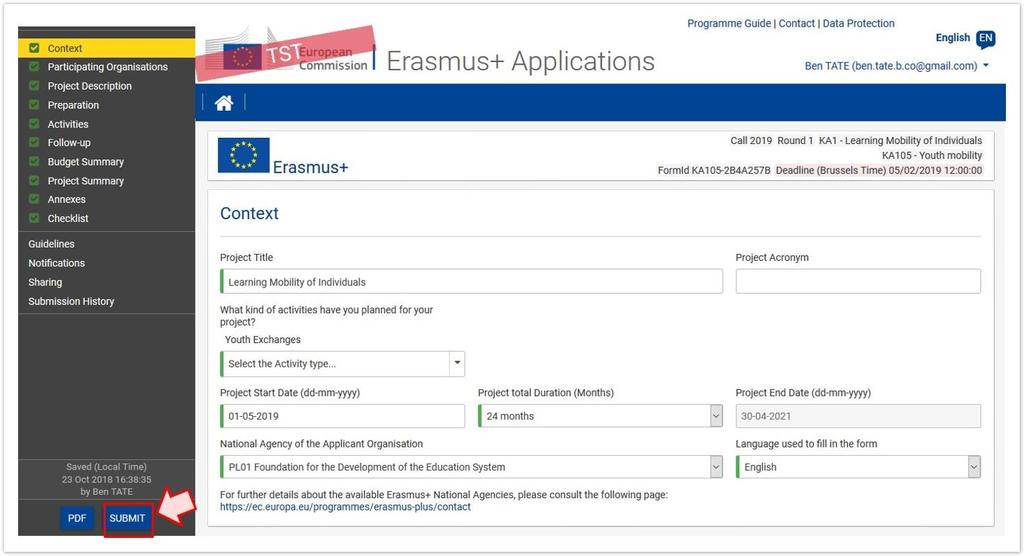Expand Ben TATE user account menu
This screenshot has height=556, width=1024.
(x=897, y=66)
